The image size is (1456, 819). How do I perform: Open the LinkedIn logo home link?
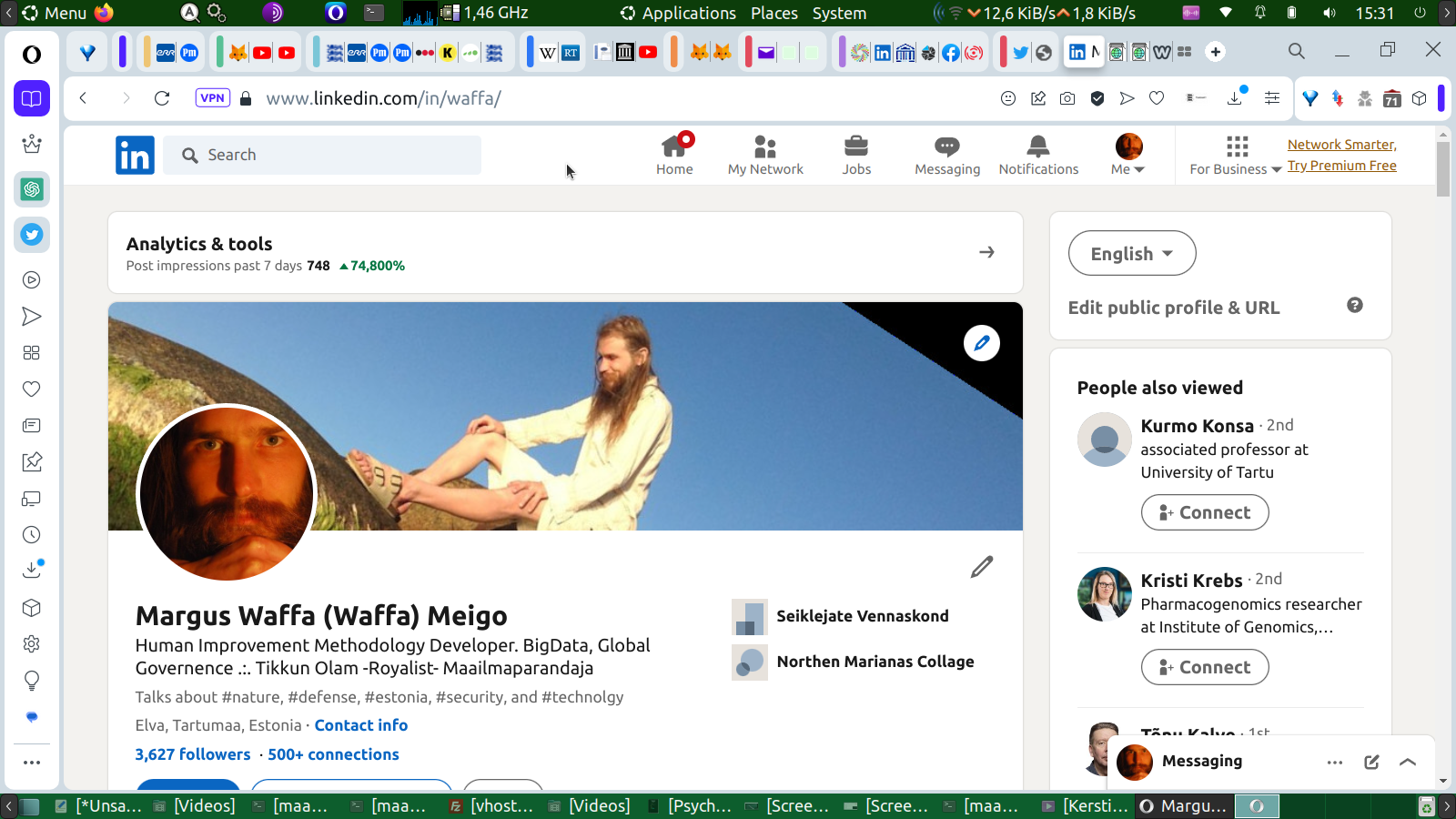tap(135, 156)
